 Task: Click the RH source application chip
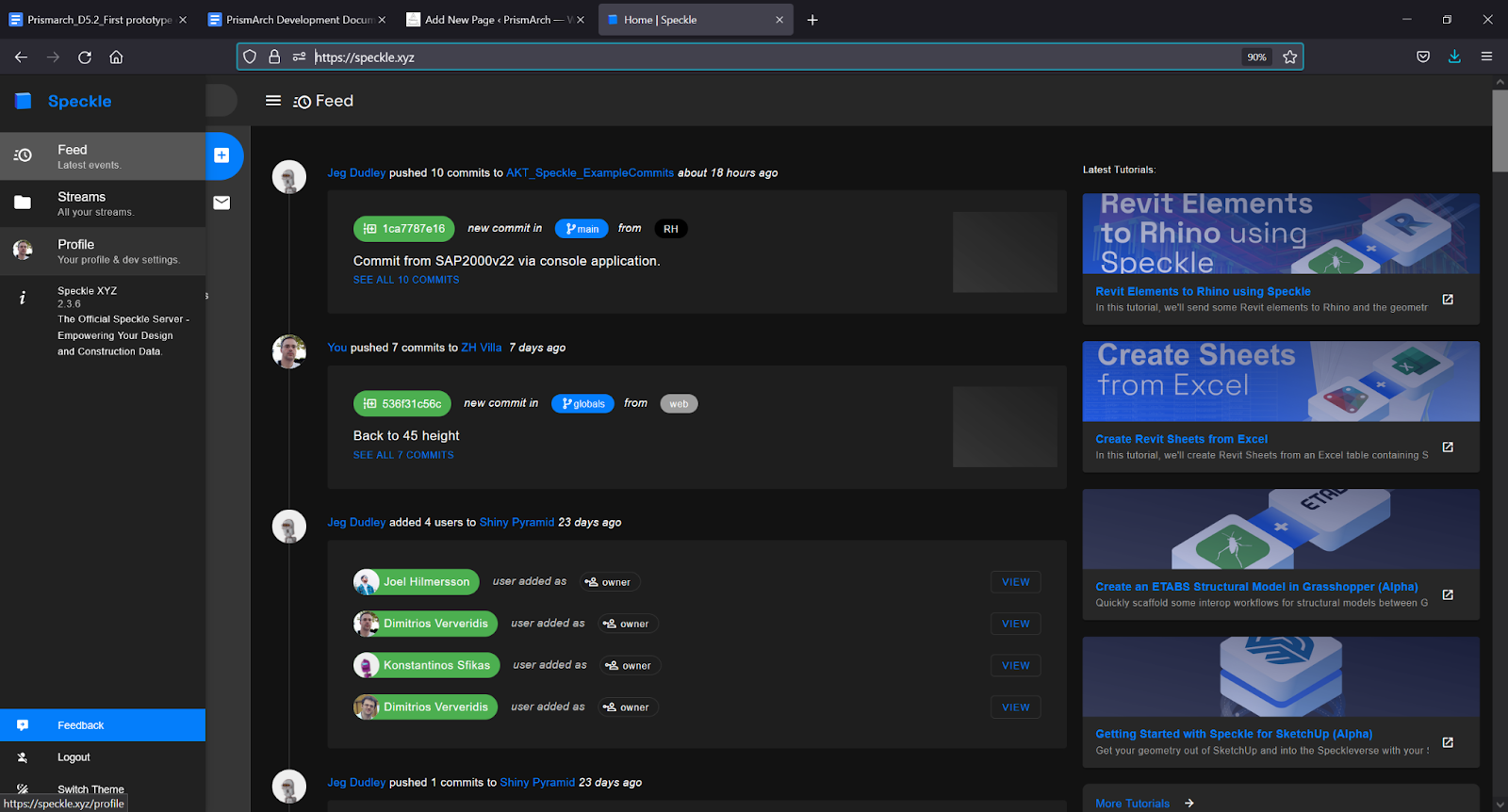(670, 229)
